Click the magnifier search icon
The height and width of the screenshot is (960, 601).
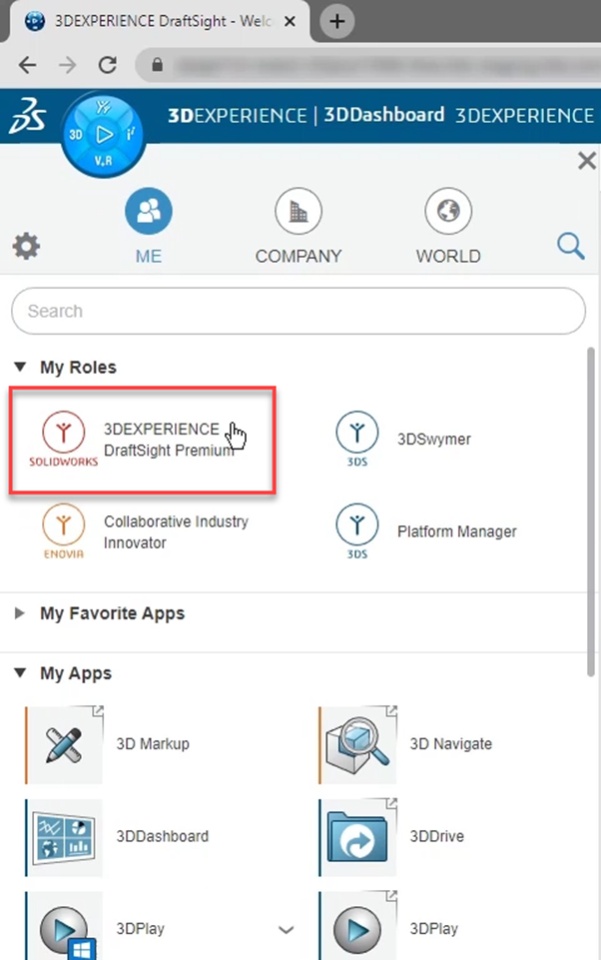571,246
